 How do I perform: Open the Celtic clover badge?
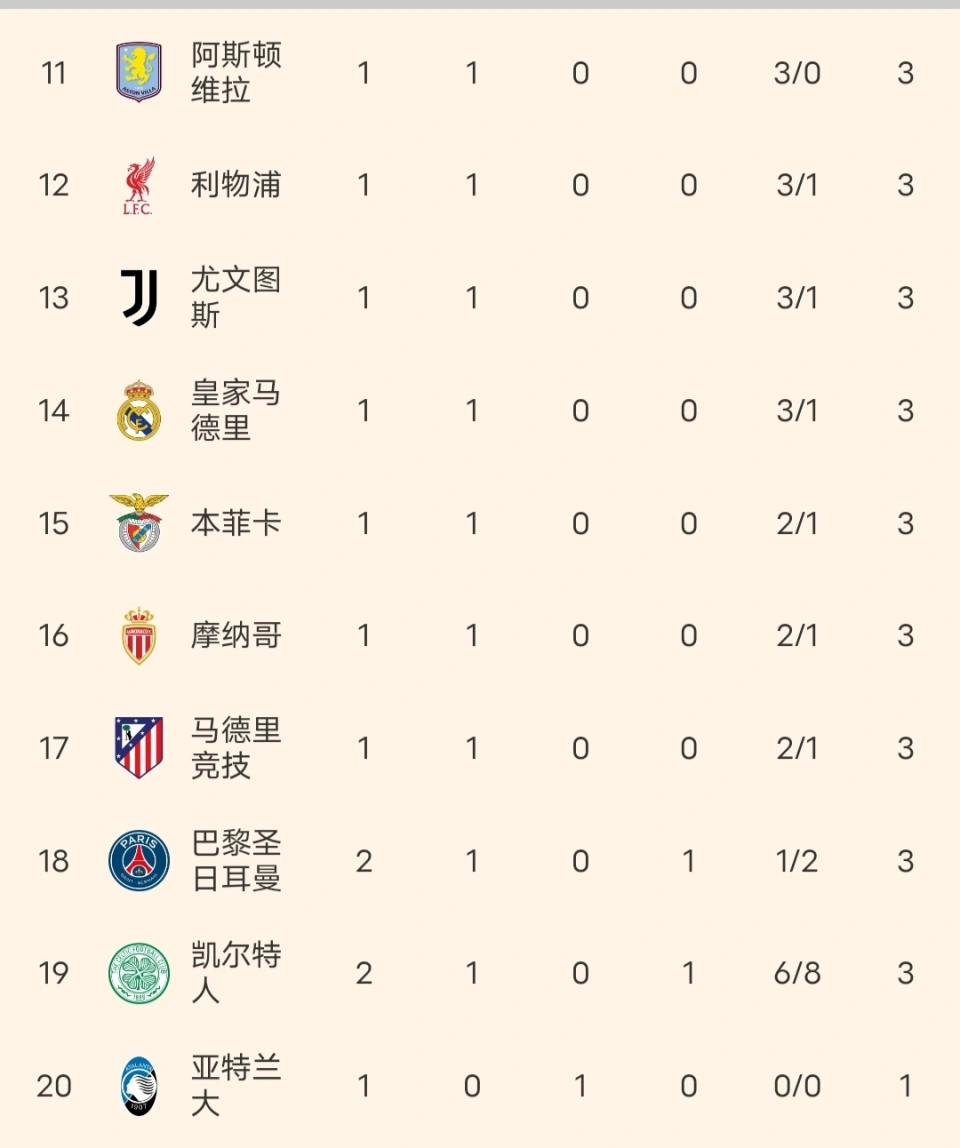(139, 973)
